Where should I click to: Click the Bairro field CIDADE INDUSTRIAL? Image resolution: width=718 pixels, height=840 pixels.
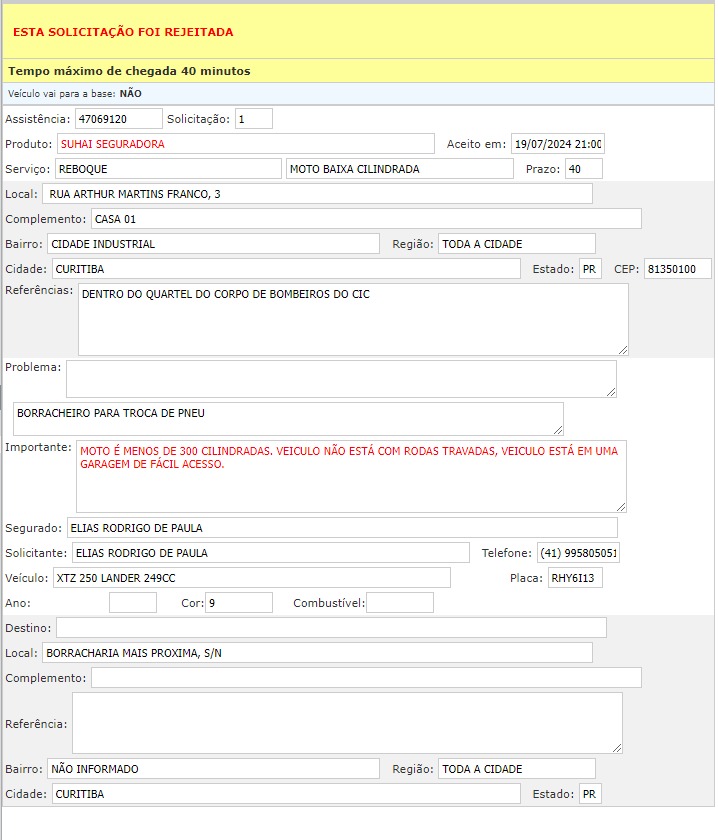pos(213,244)
